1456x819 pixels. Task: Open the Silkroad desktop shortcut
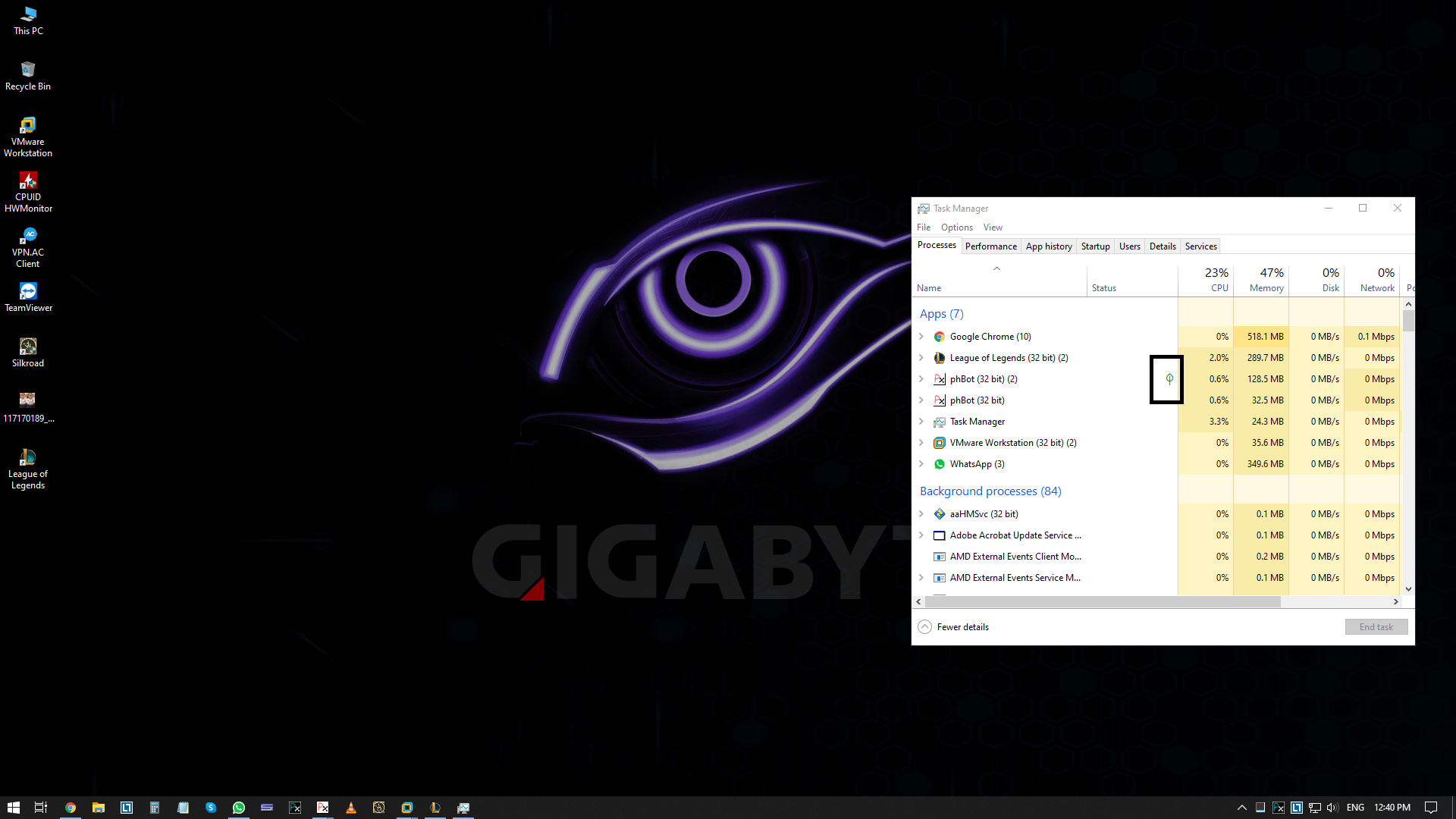pyautogui.click(x=28, y=353)
